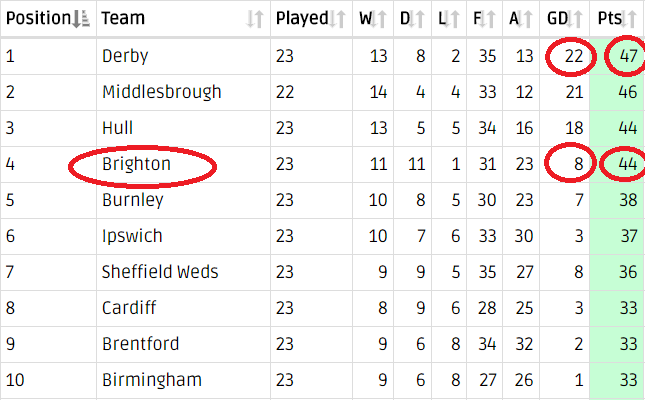Click the GD column sort arrows
The height and width of the screenshot is (400, 645).
click(x=575, y=19)
